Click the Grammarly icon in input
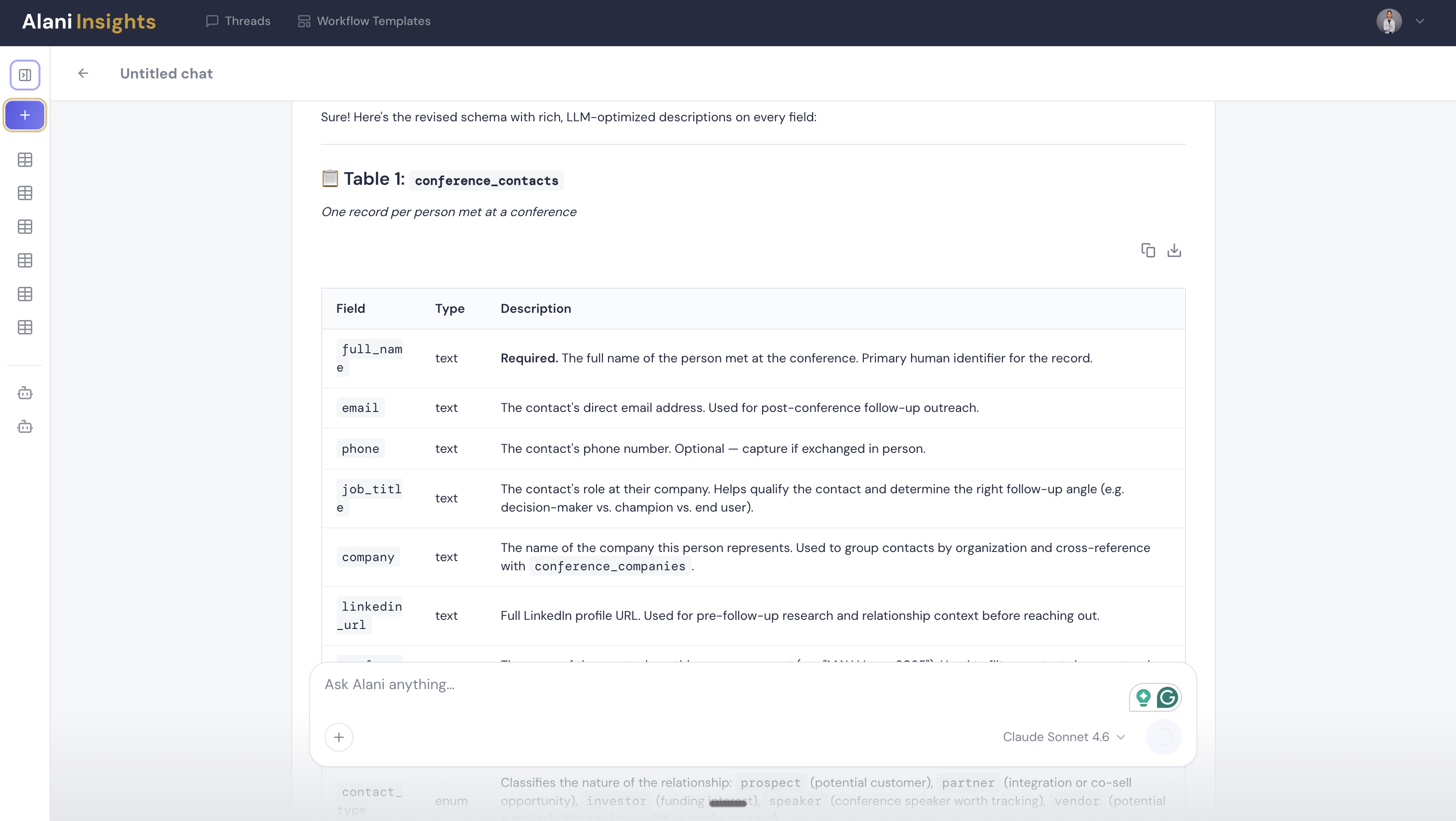The width and height of the screenshot is (1456, 821). tap(1167, 697)
